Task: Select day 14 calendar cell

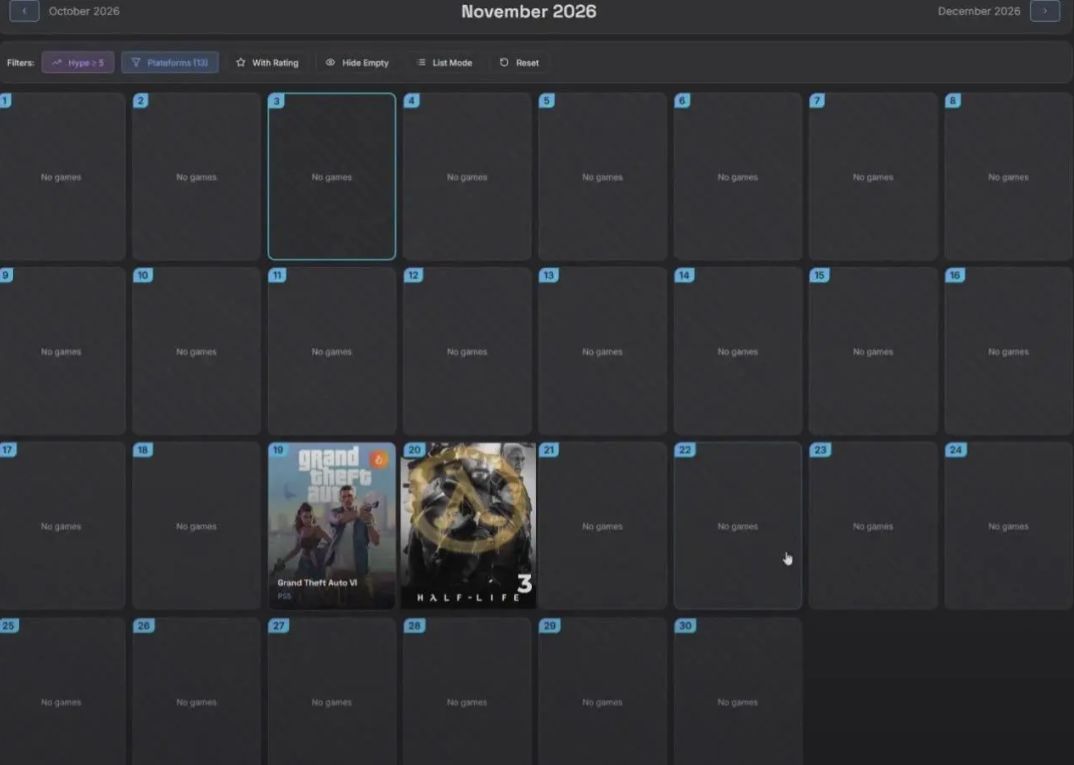Action: (738, 351)
